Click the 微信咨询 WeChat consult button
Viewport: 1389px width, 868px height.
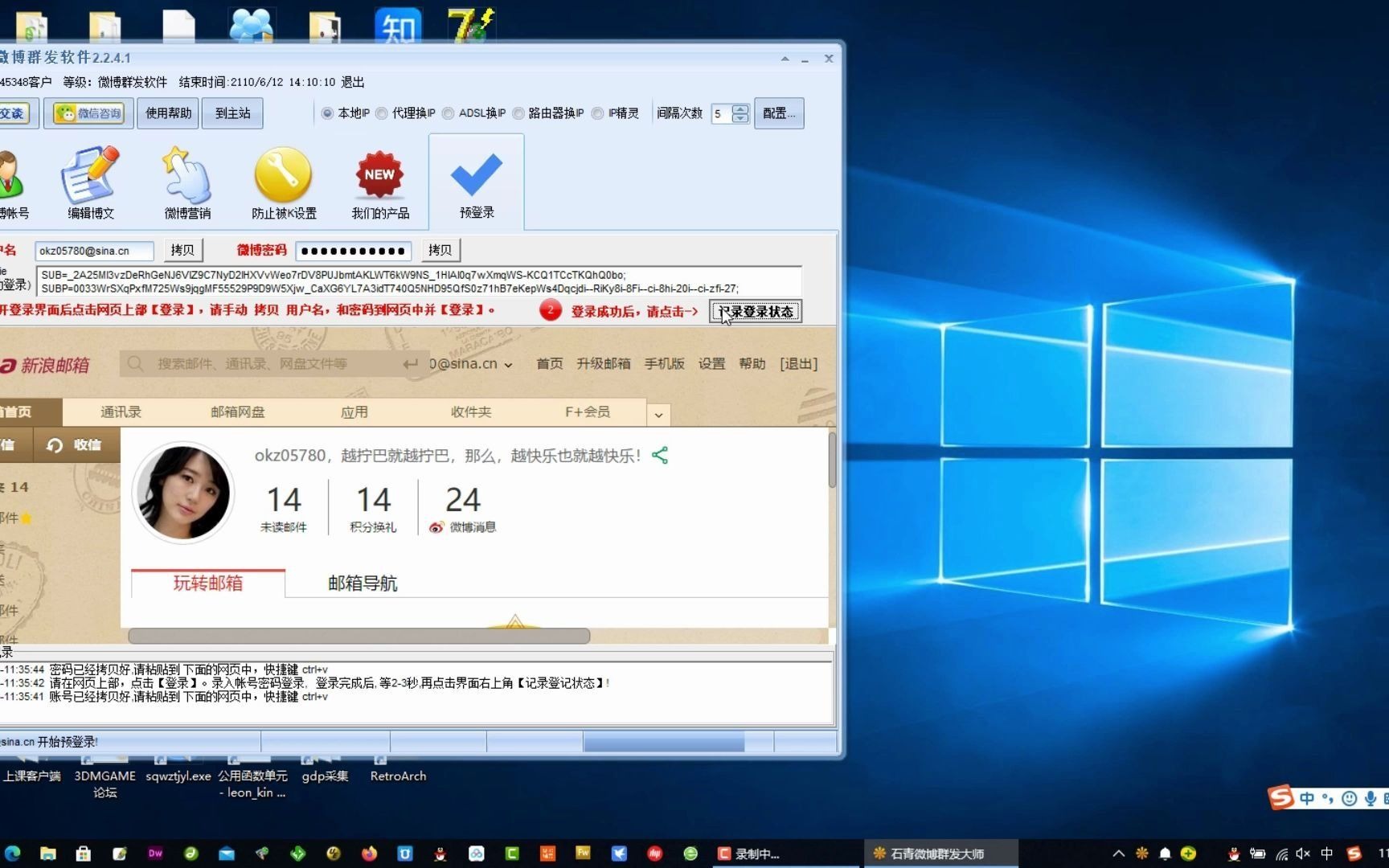(89, 113)
